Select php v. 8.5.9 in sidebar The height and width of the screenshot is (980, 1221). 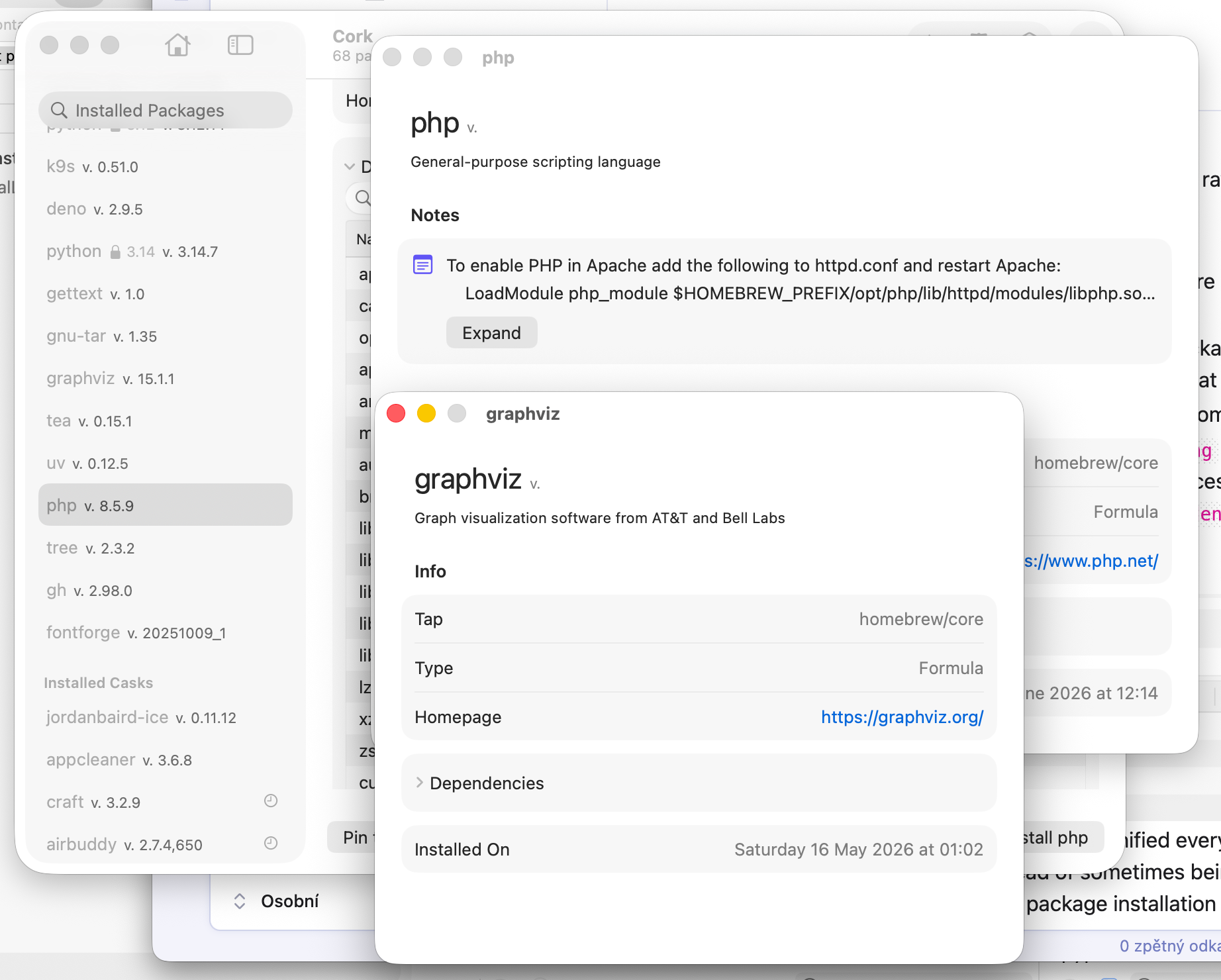(x=166, y=505)
